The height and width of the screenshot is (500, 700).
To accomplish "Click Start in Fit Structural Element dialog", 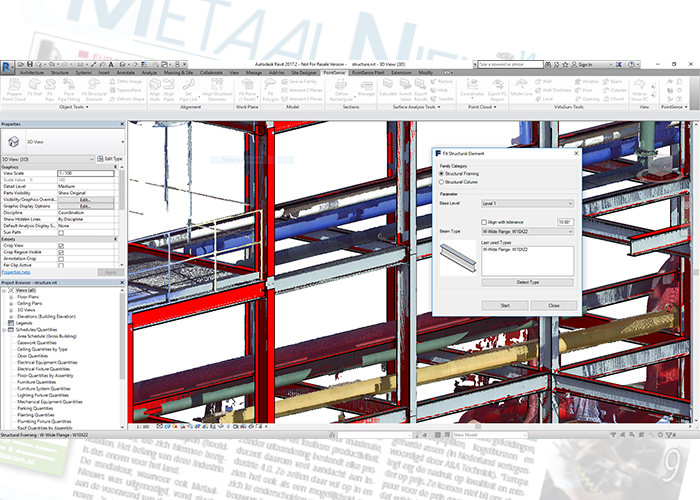I will point(505,306).
